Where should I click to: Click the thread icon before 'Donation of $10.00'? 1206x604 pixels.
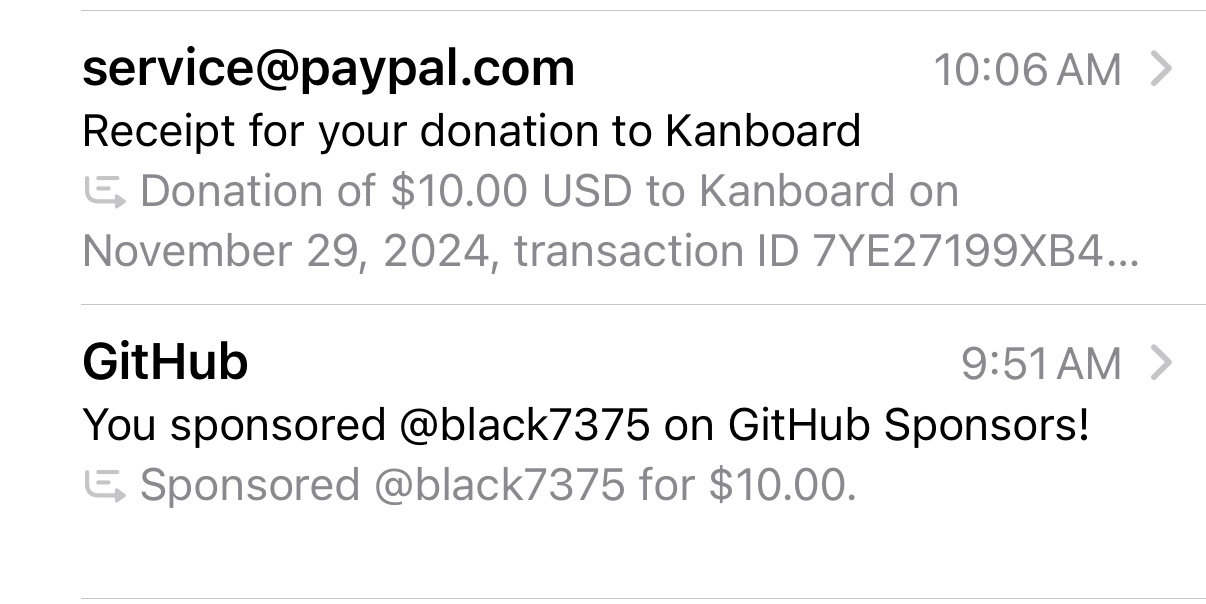tap(104, 192)
